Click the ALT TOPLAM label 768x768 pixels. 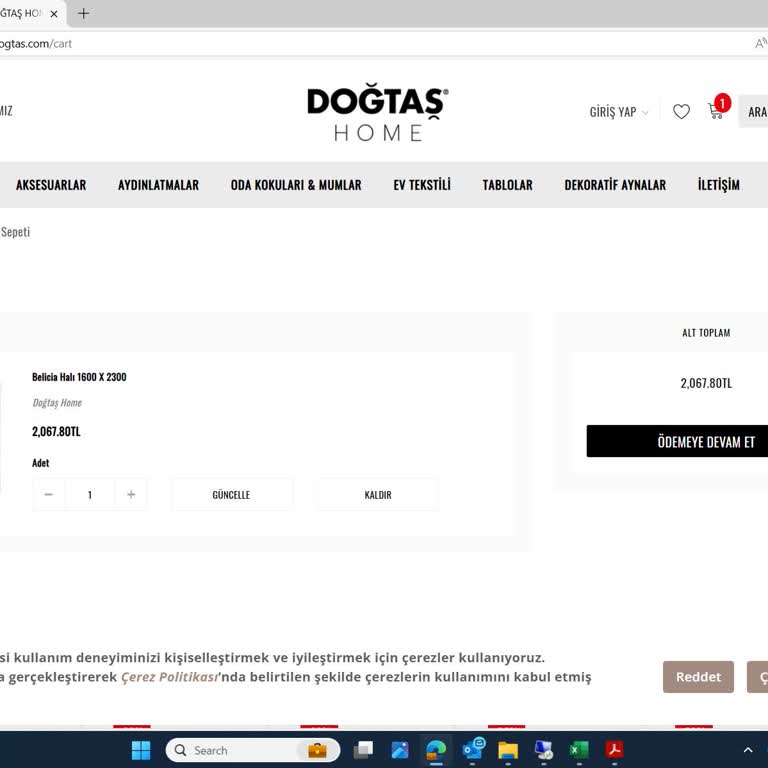706,333
